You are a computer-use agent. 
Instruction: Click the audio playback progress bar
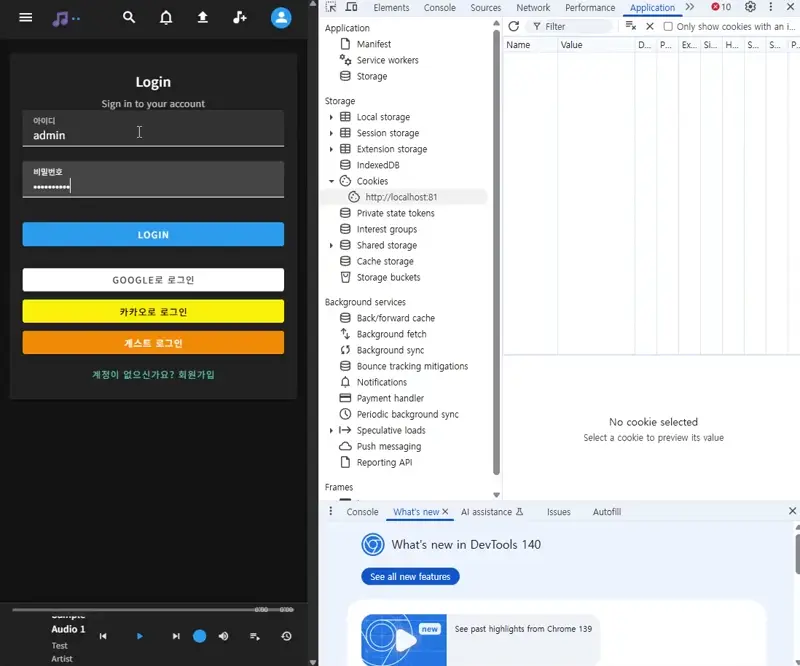(130, 609)
